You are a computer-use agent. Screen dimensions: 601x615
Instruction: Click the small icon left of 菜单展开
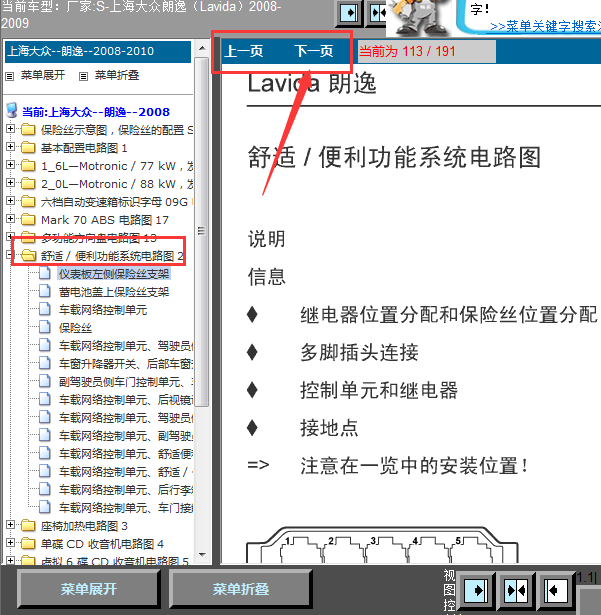pyautogui.click(x=9, y=76)
